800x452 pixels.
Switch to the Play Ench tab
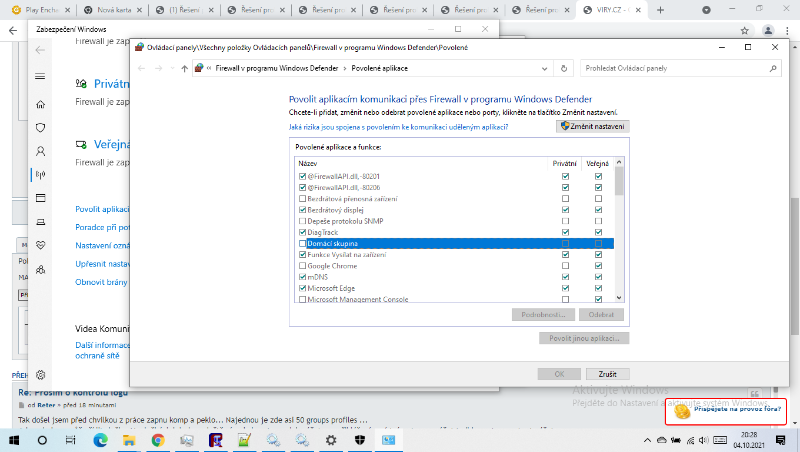pos(41,10)
